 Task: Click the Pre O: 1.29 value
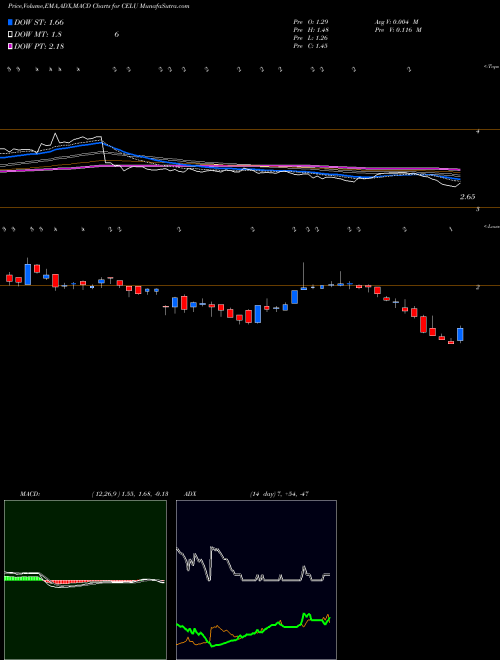[311, 21]
